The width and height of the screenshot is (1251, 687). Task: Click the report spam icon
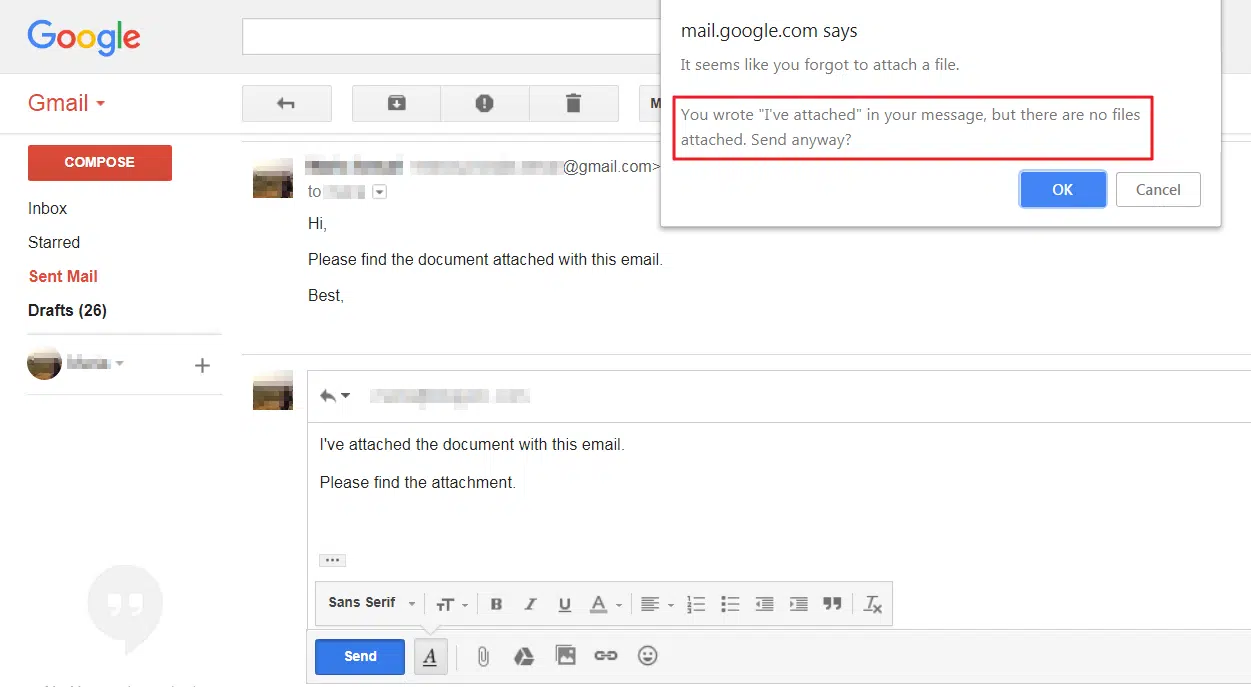coord(484,103)
